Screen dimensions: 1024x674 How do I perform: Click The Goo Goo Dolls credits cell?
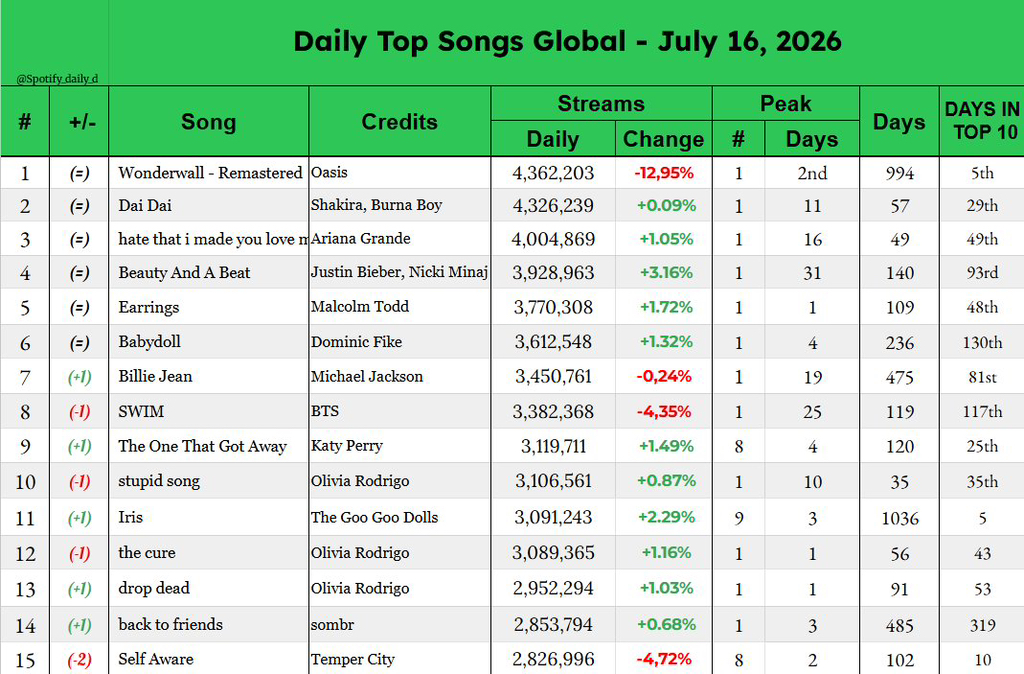click(x=399, y=517)
